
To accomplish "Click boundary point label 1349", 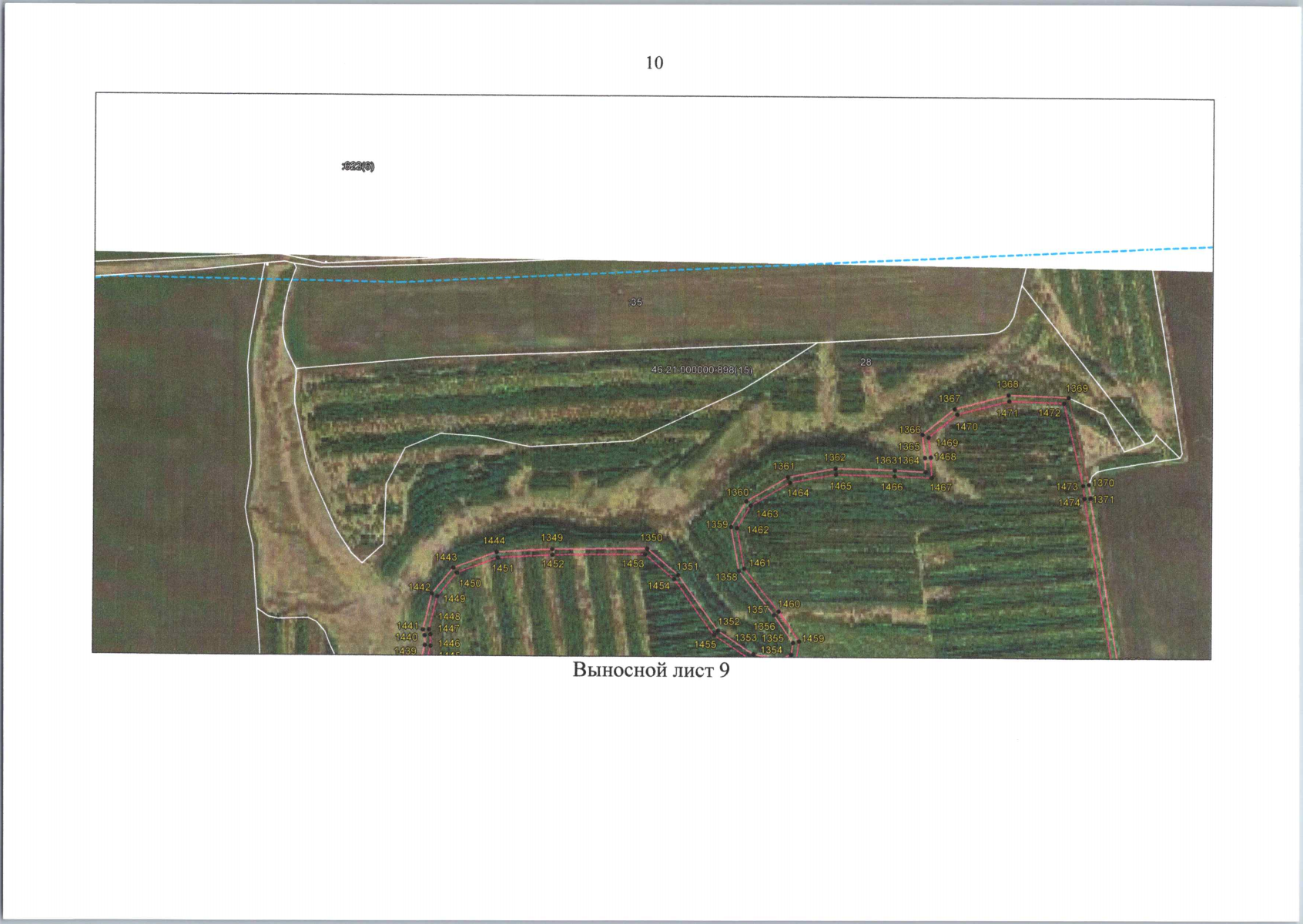I will tap(552, 537).
